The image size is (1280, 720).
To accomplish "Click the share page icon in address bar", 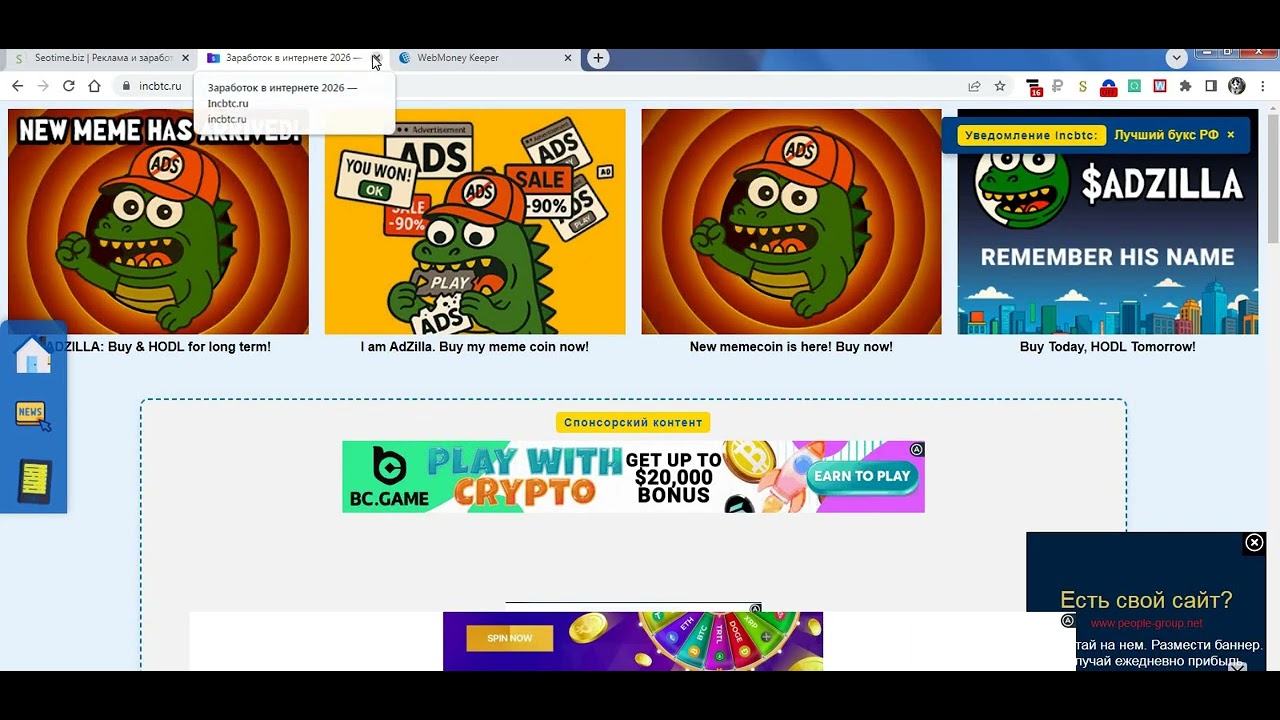I will coord(974,86).
